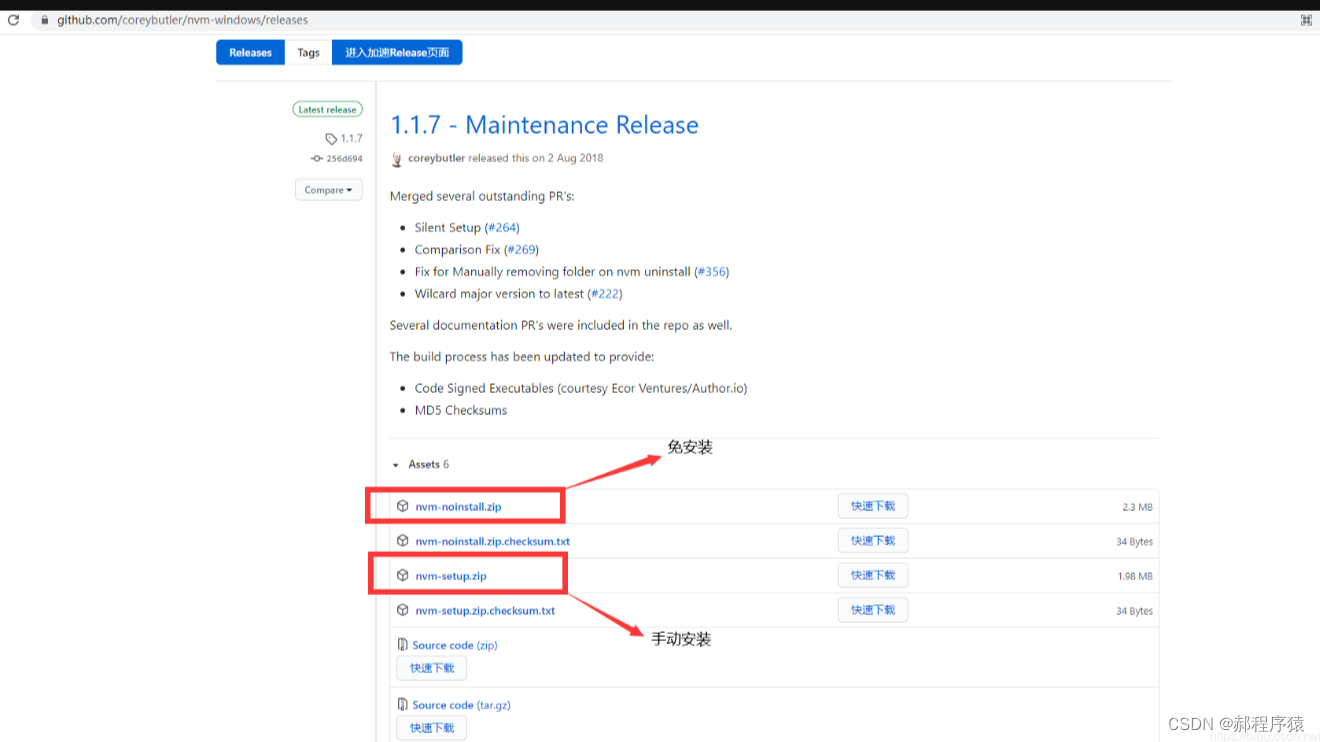This screenshot has height=742, width=1320.
Task: Click 'MD5 Checksums' bullet text
Action: (x=461, y=410)
